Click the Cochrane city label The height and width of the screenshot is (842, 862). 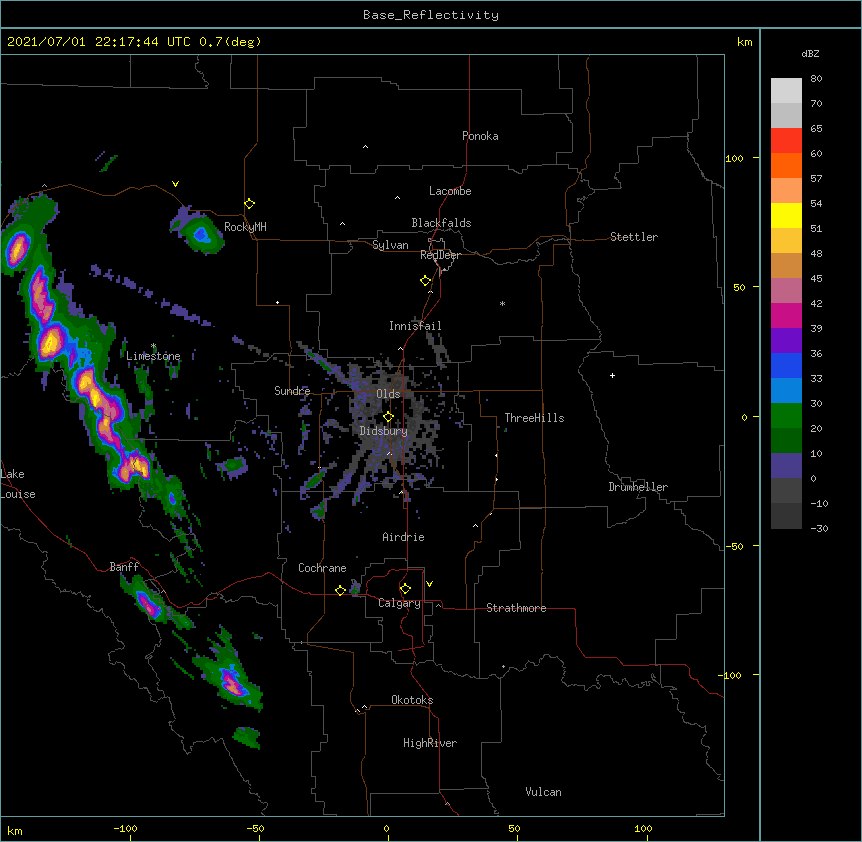click(322, 568)
